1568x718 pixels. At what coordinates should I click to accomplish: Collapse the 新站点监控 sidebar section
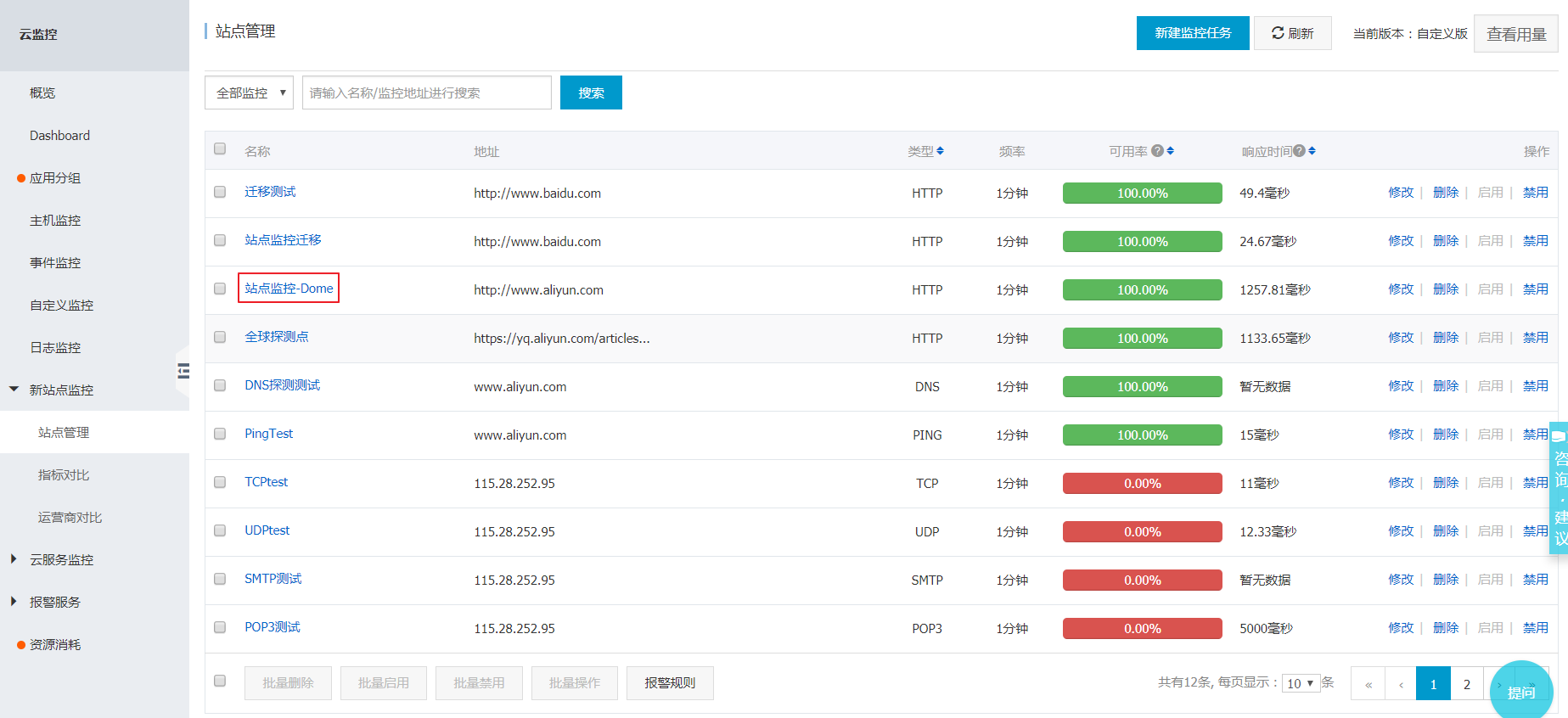pyautogui.click(x=14, y=390)
